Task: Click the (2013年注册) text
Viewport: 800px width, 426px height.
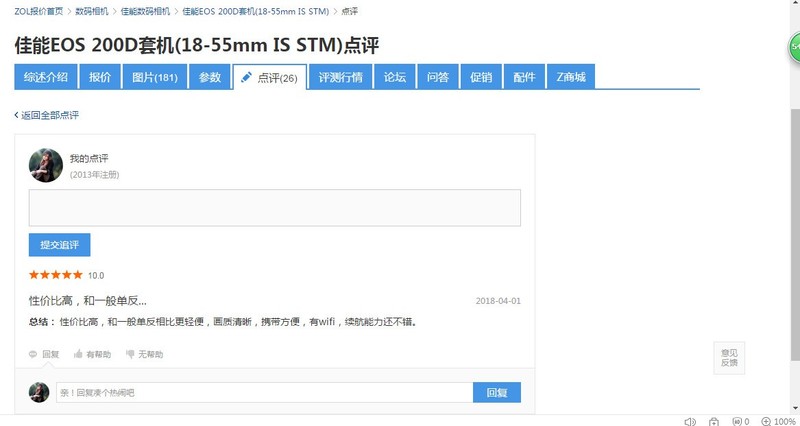Action: (94, 174)
